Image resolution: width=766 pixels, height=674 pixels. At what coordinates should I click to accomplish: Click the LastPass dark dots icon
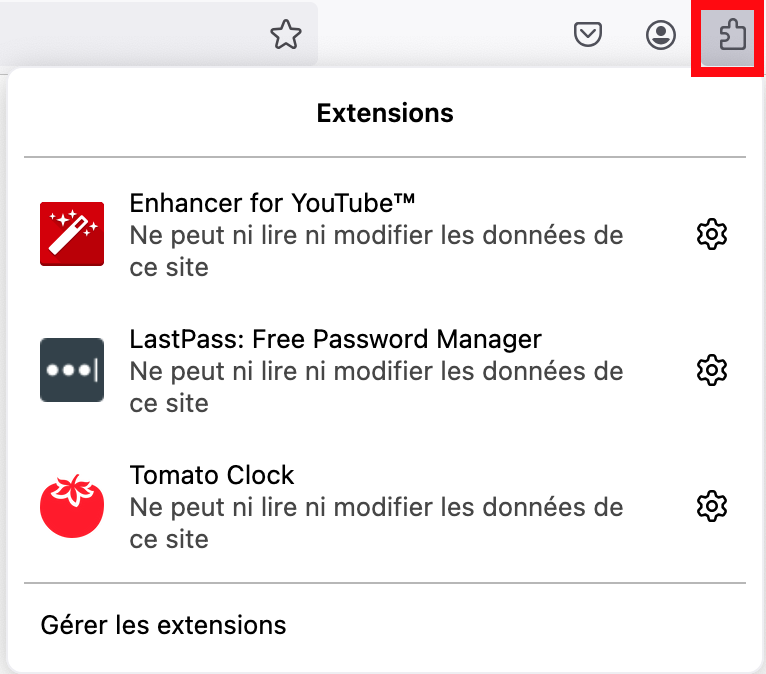[72, 370]
